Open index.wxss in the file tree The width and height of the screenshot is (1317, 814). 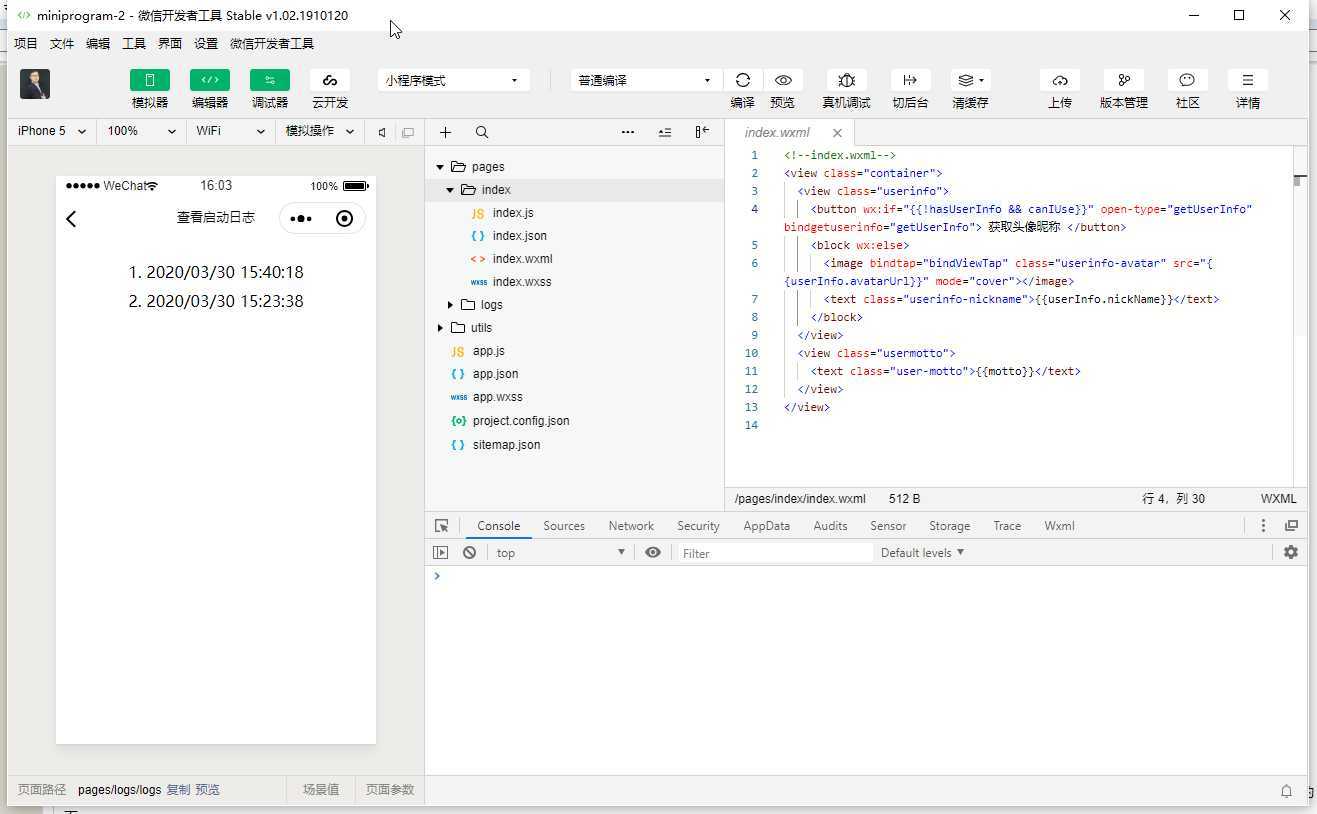tap(522, 282)
